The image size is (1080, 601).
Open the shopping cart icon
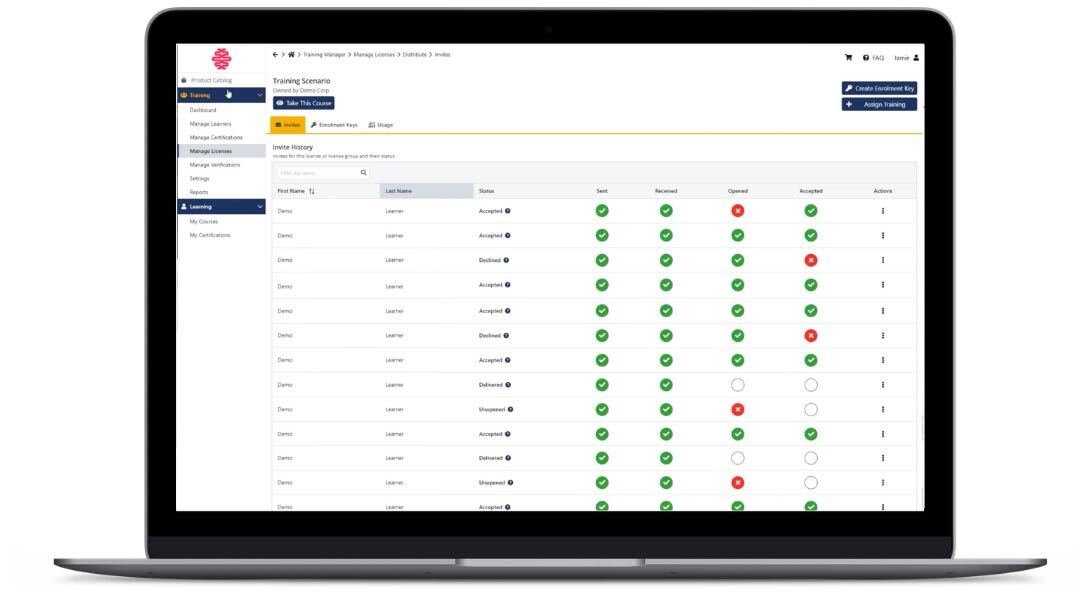coord(848,58)
